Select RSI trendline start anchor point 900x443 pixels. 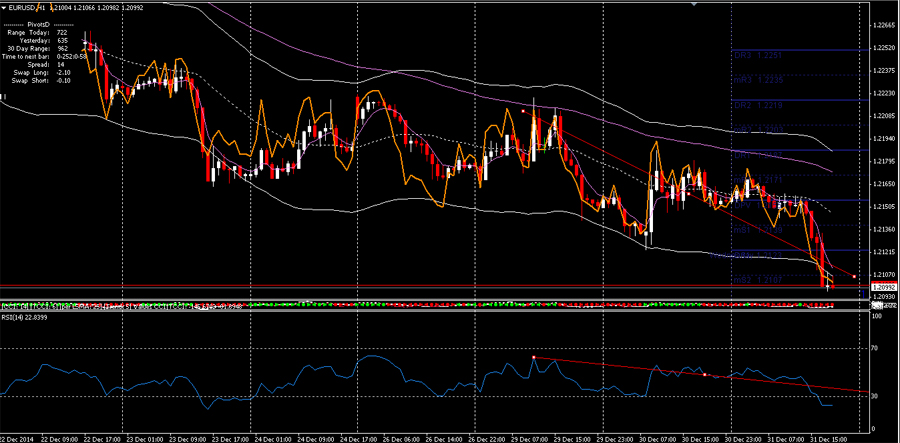534,357
